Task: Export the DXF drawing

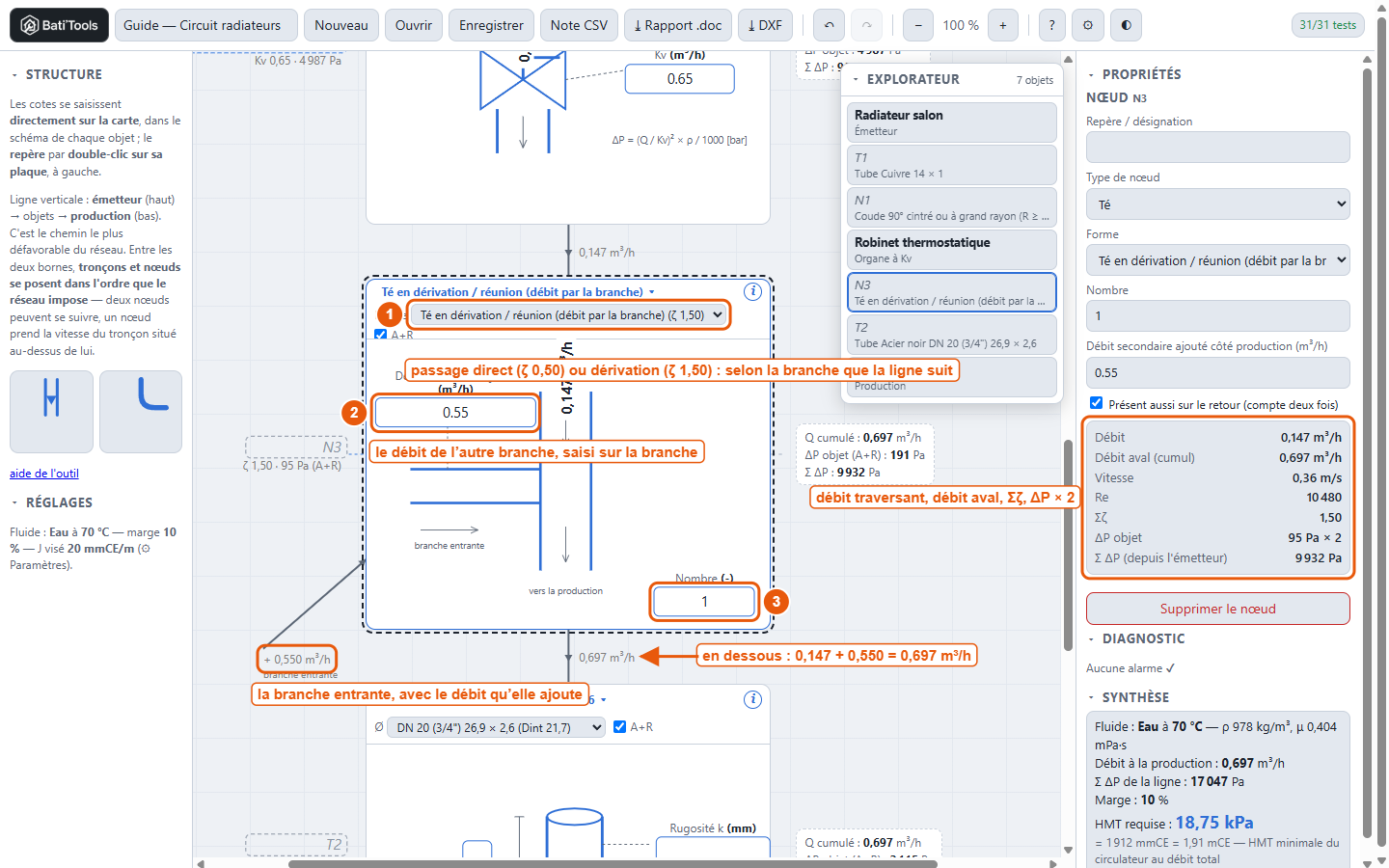Action: coord(765,25)
